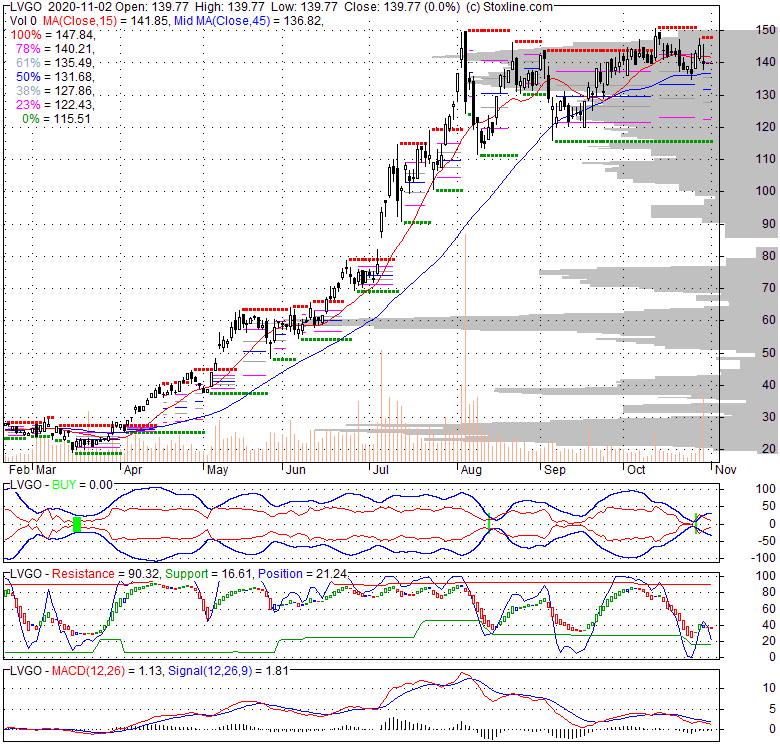Click the Position = 21.24 label

[302, 574]
